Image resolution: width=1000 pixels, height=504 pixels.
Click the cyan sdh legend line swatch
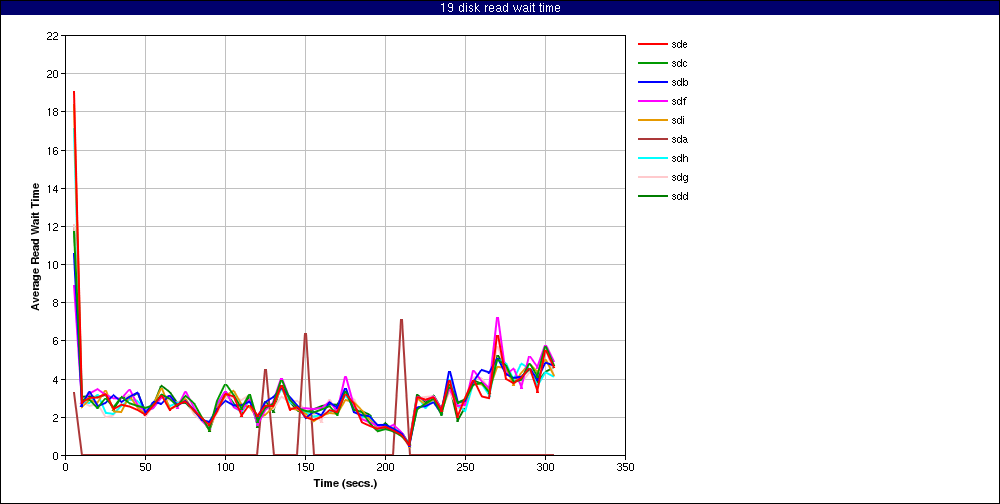click(652, 158)
